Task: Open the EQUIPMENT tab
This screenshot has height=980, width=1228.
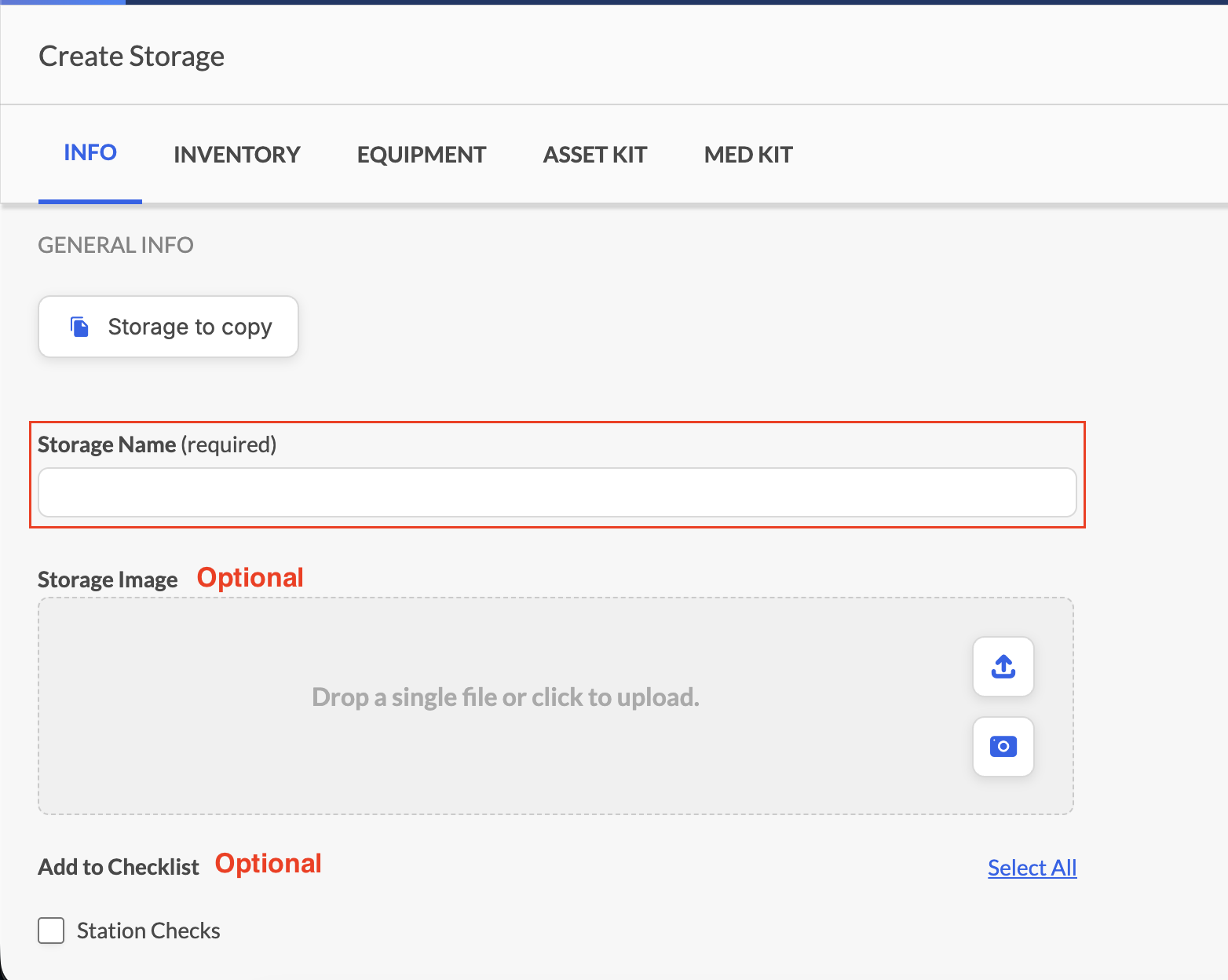Action: (x=422, y=155)
